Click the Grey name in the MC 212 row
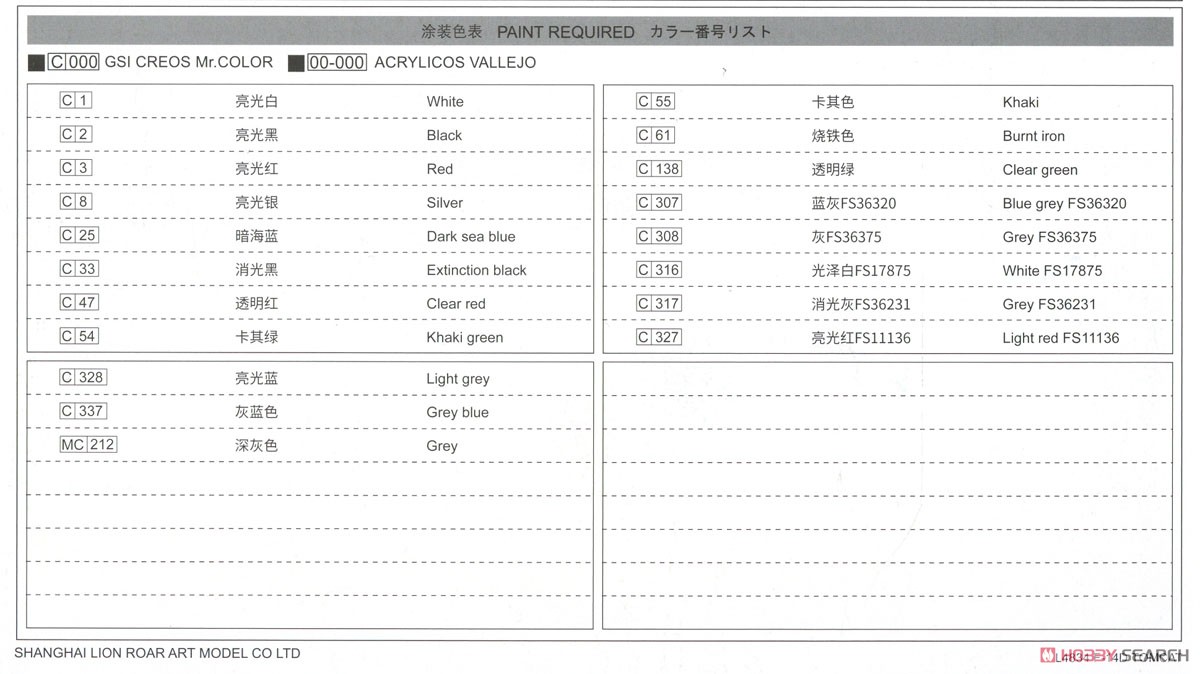 [442, 446]
